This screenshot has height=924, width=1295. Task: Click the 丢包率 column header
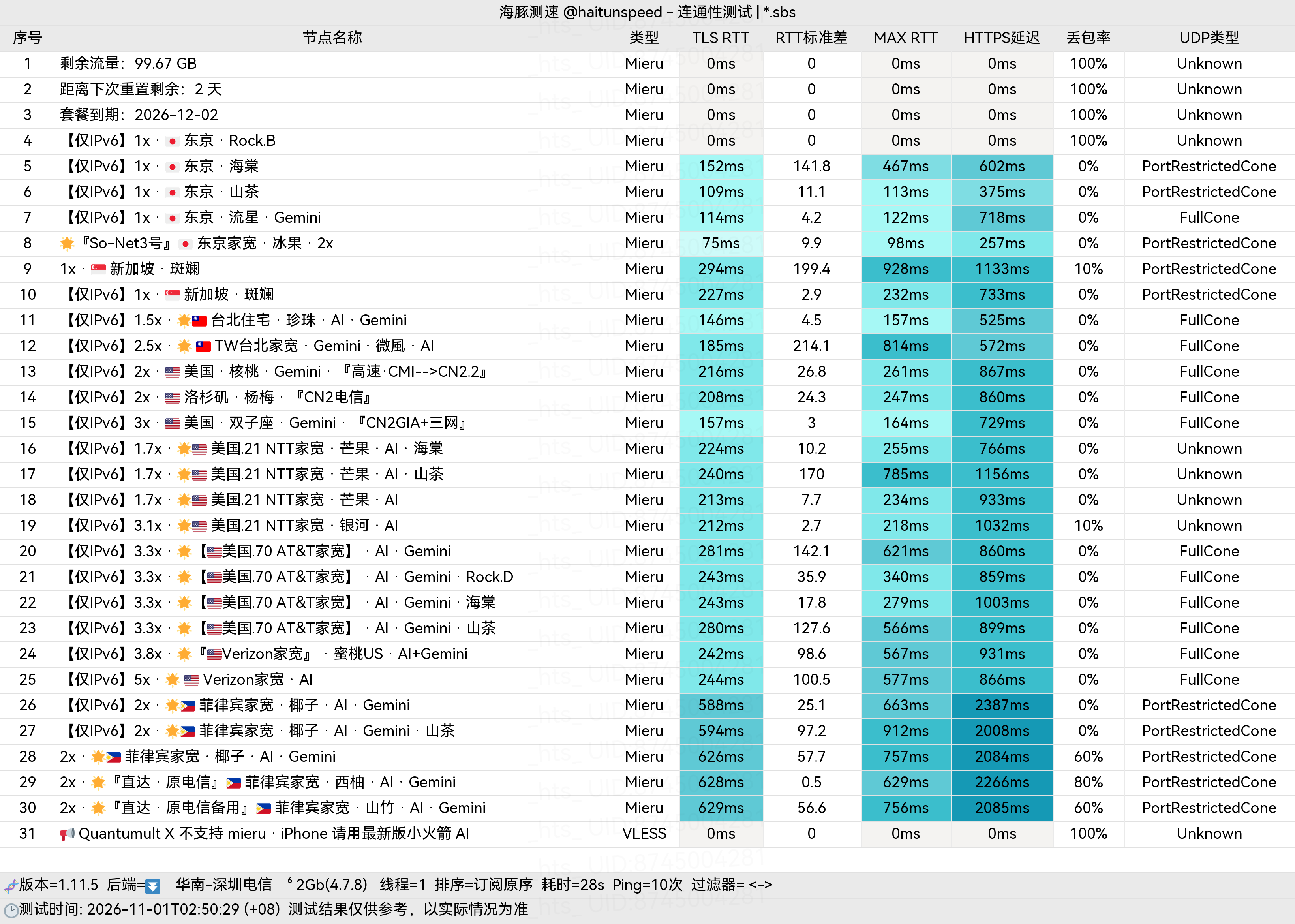pyautogui.click(x=1088, y=38)
